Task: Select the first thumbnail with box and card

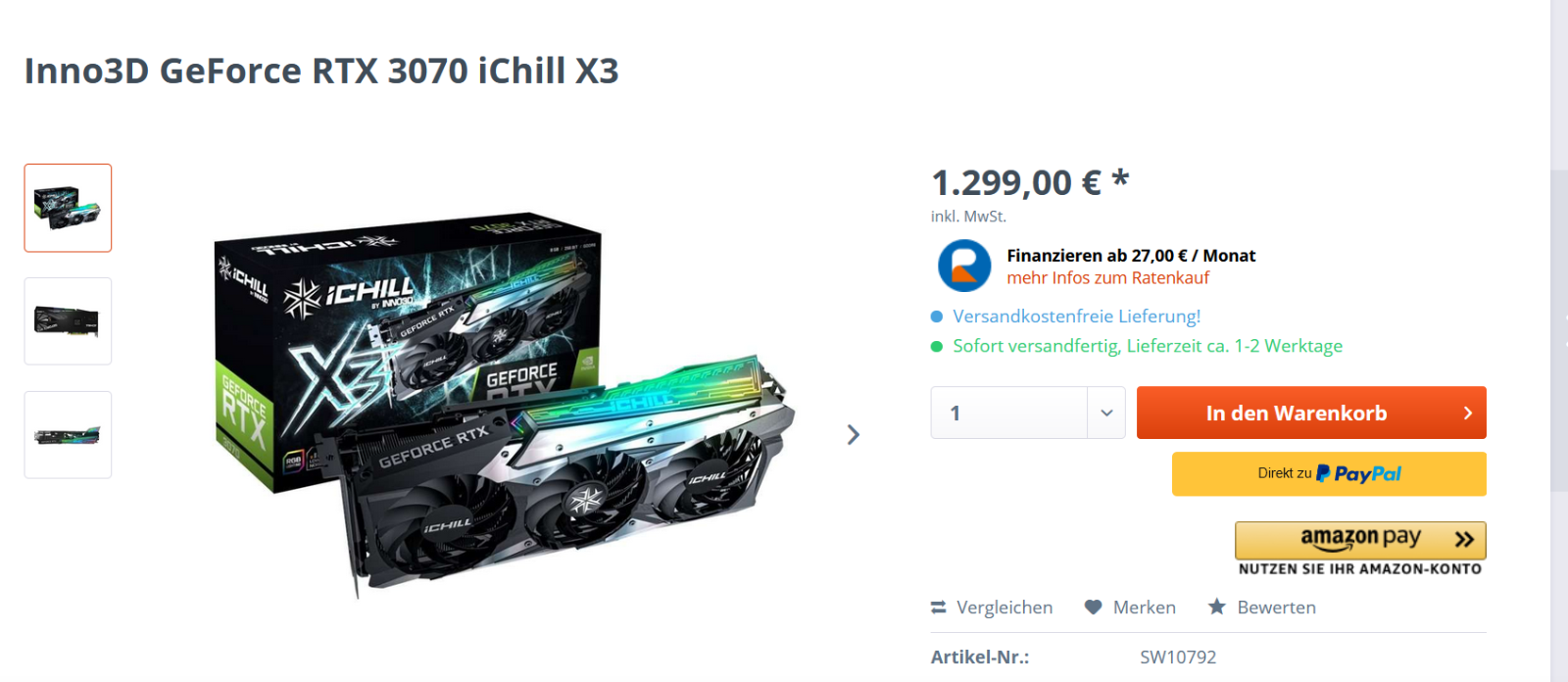Action: [68, 208]
